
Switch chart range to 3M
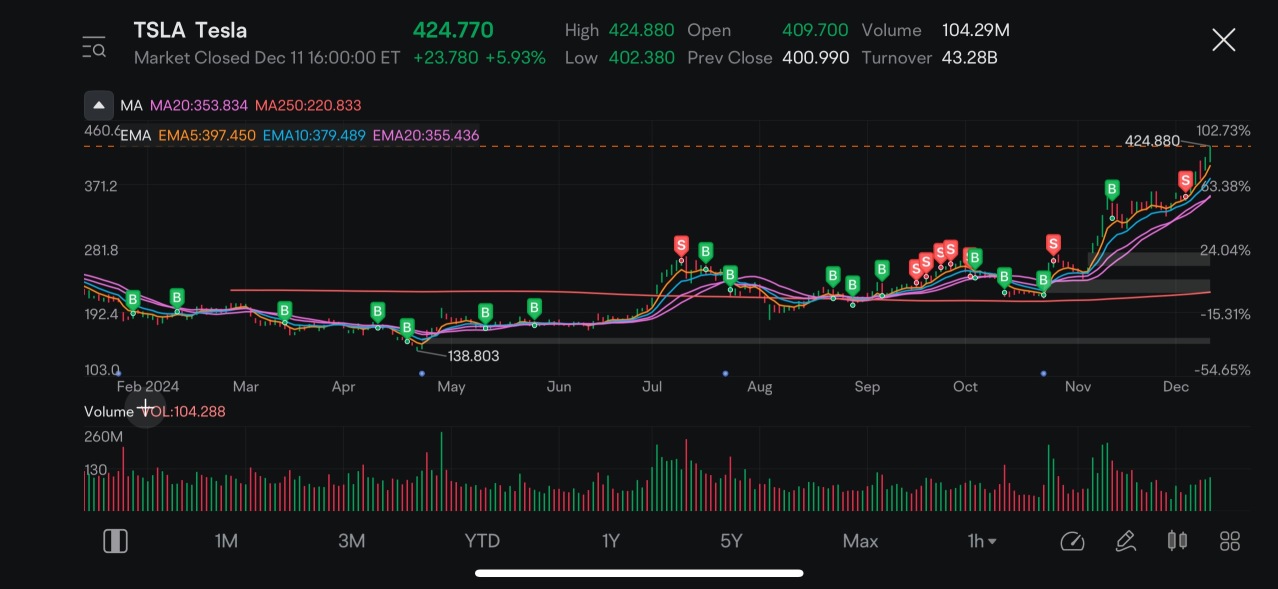(351, 541)
